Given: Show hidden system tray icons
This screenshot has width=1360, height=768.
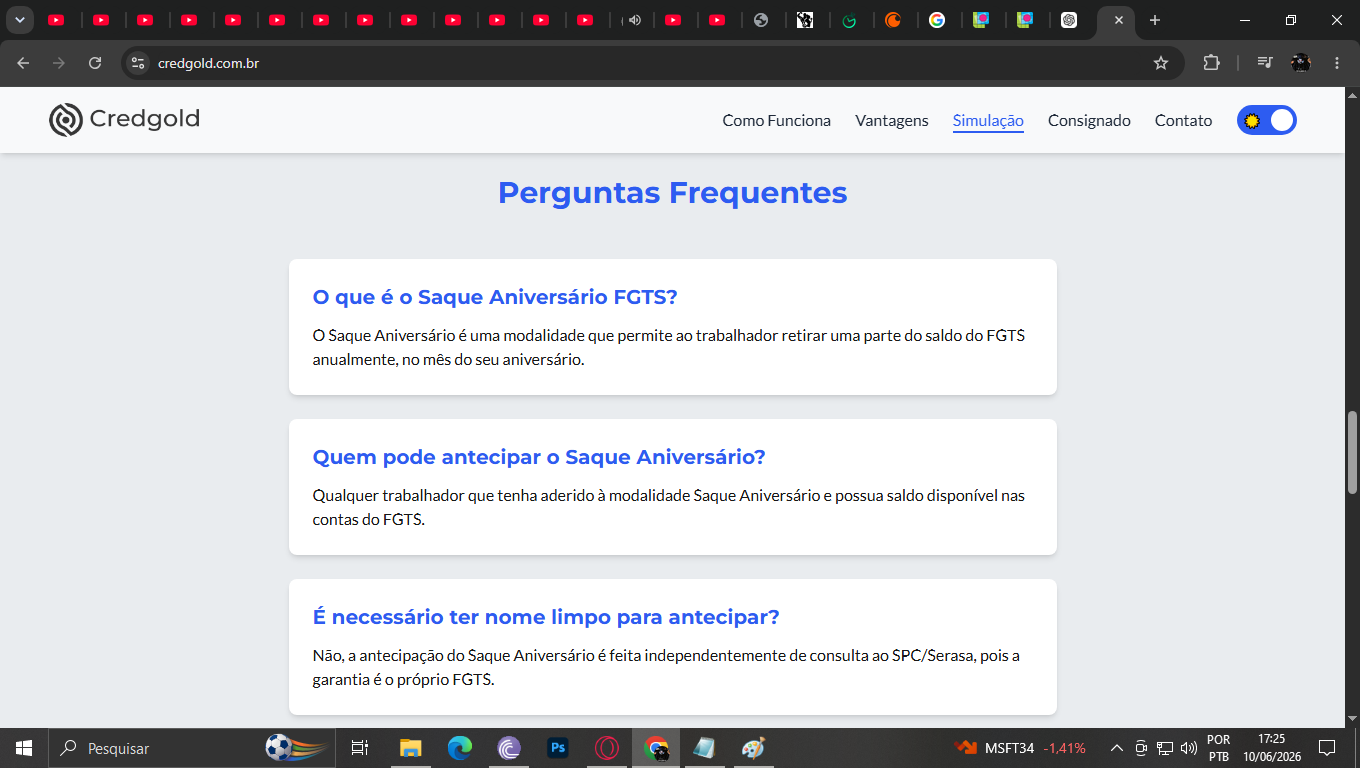Looking at the screenshot, I should pyautogui.click(x=1117, y=748).
